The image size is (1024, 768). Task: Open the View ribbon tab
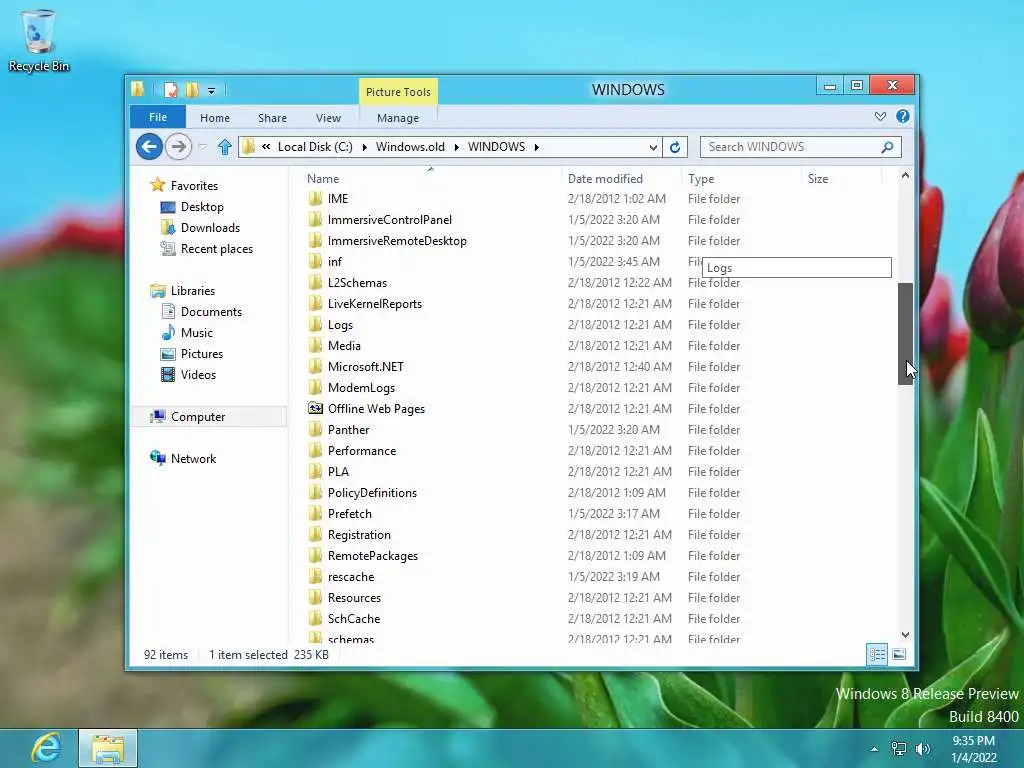328,118
